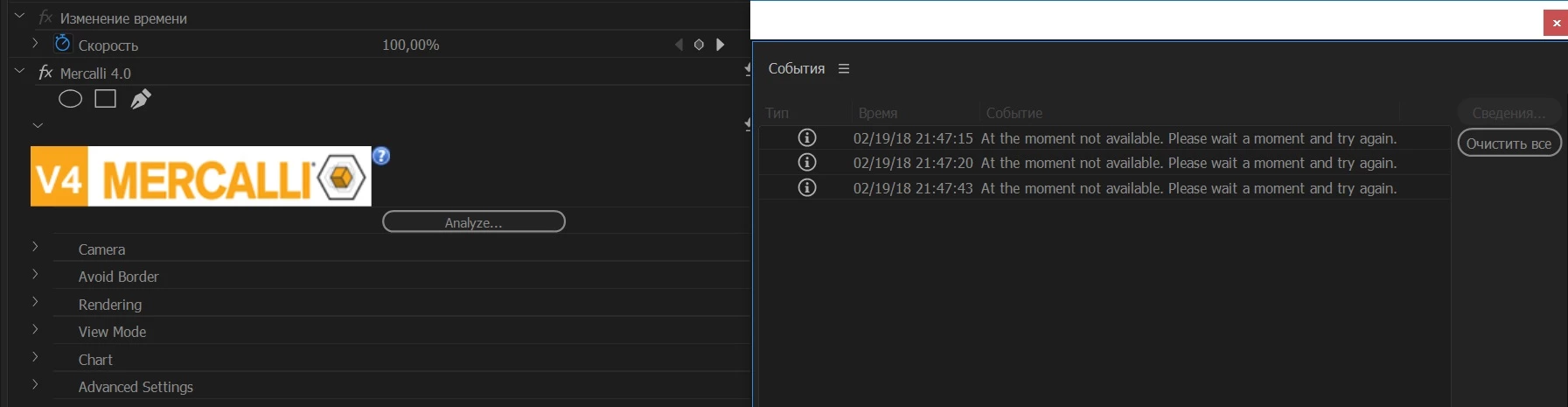Add or remove Speed keyframe diamond
The width and height of the screenshot is (1568, 407).
click(699, 45)
